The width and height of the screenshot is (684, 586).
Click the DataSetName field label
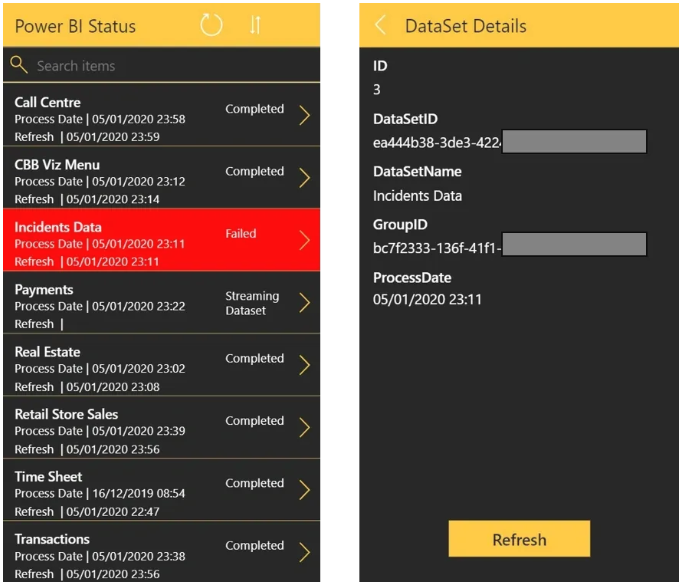[x=417, y=171]
